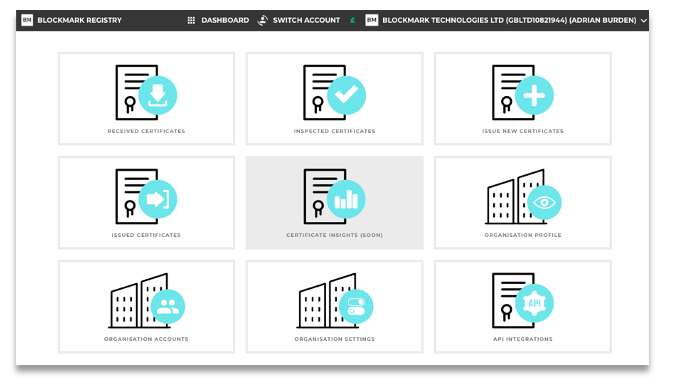The height and width of the screenshot is (384, 674).
Task: Open the Blockmark Technologies Ltd account menu
Action: [x=509, y=20]
